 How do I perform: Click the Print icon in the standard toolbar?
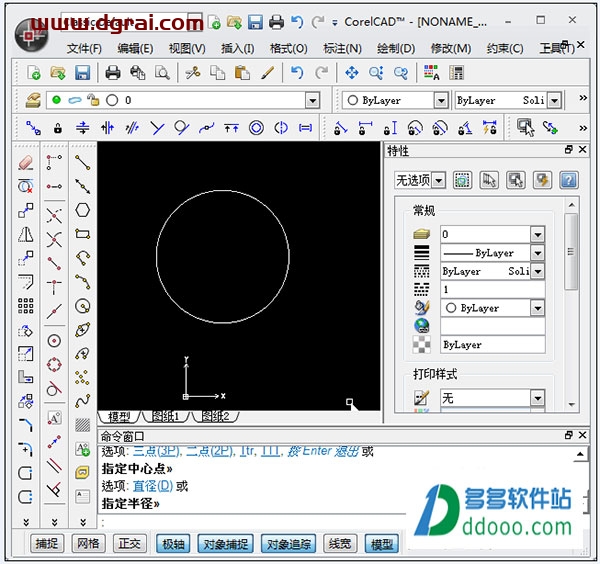(x=113, y=72)
